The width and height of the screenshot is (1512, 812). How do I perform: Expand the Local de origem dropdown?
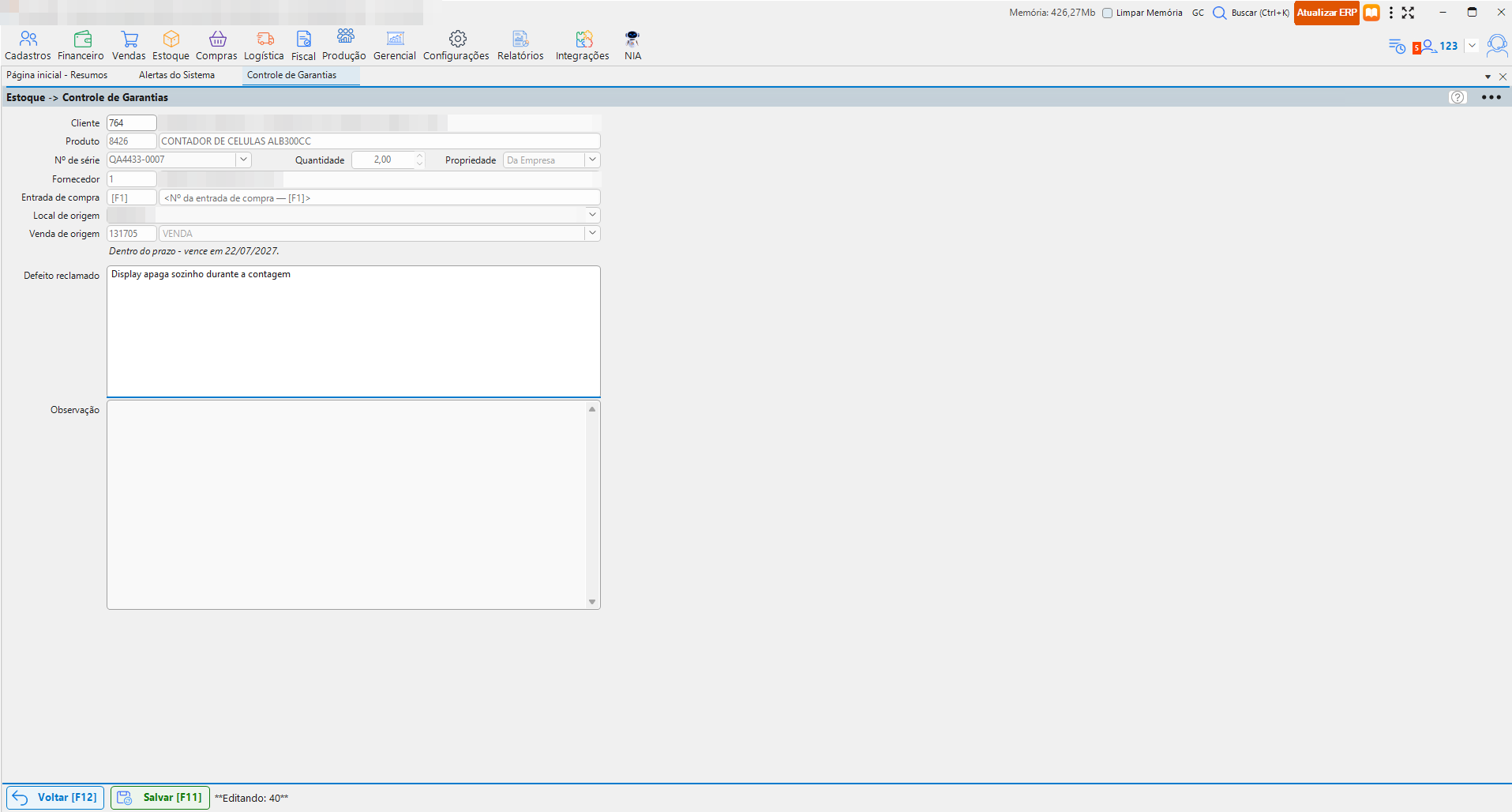[x=592, y=215]
